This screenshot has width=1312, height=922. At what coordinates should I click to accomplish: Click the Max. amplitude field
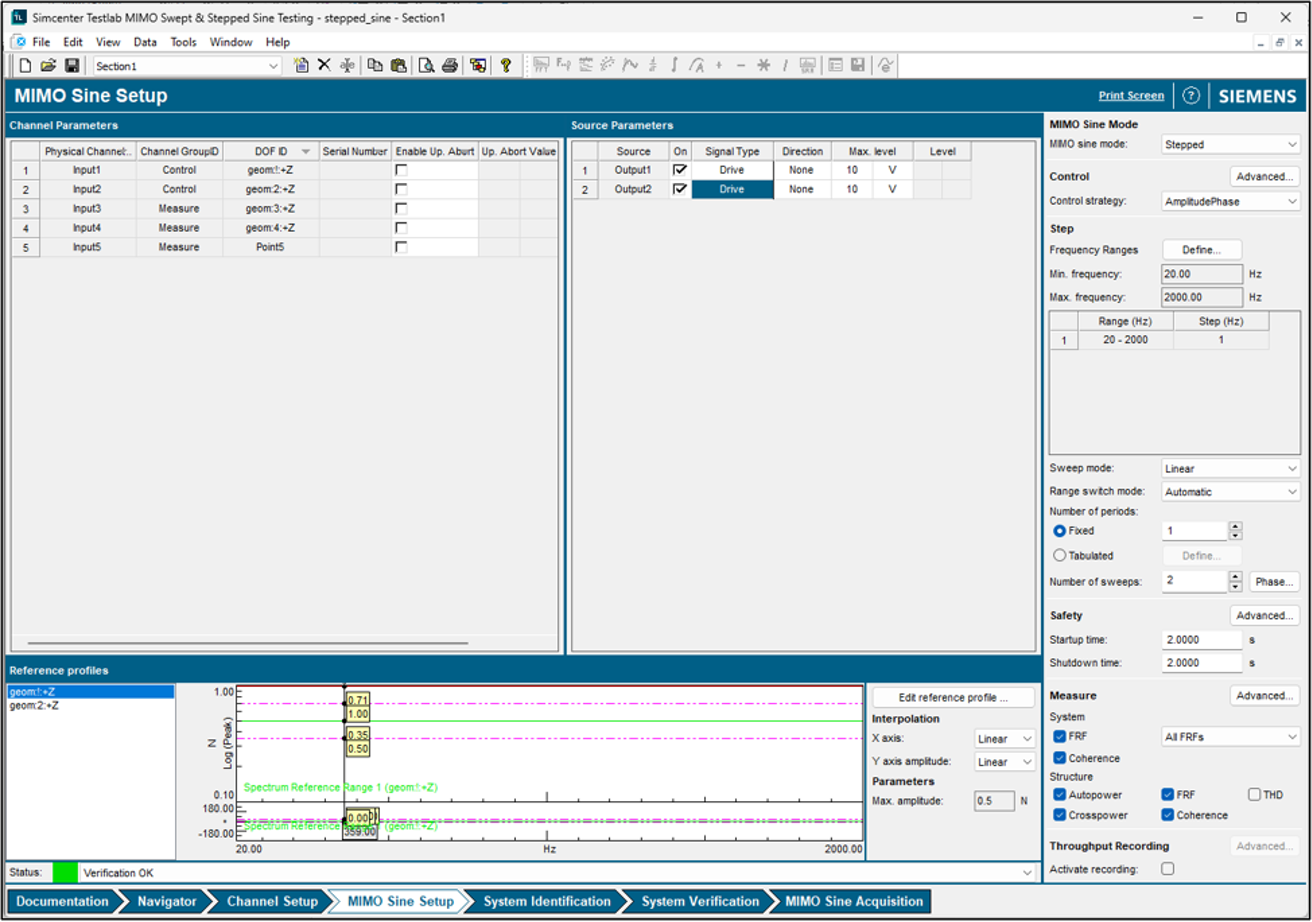coord(992,801)
